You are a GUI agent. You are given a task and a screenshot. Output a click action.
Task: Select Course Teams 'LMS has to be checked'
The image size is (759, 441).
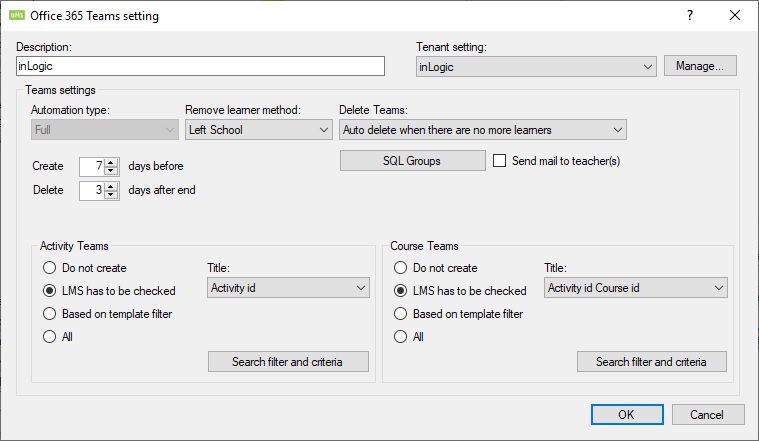[400, 291]
